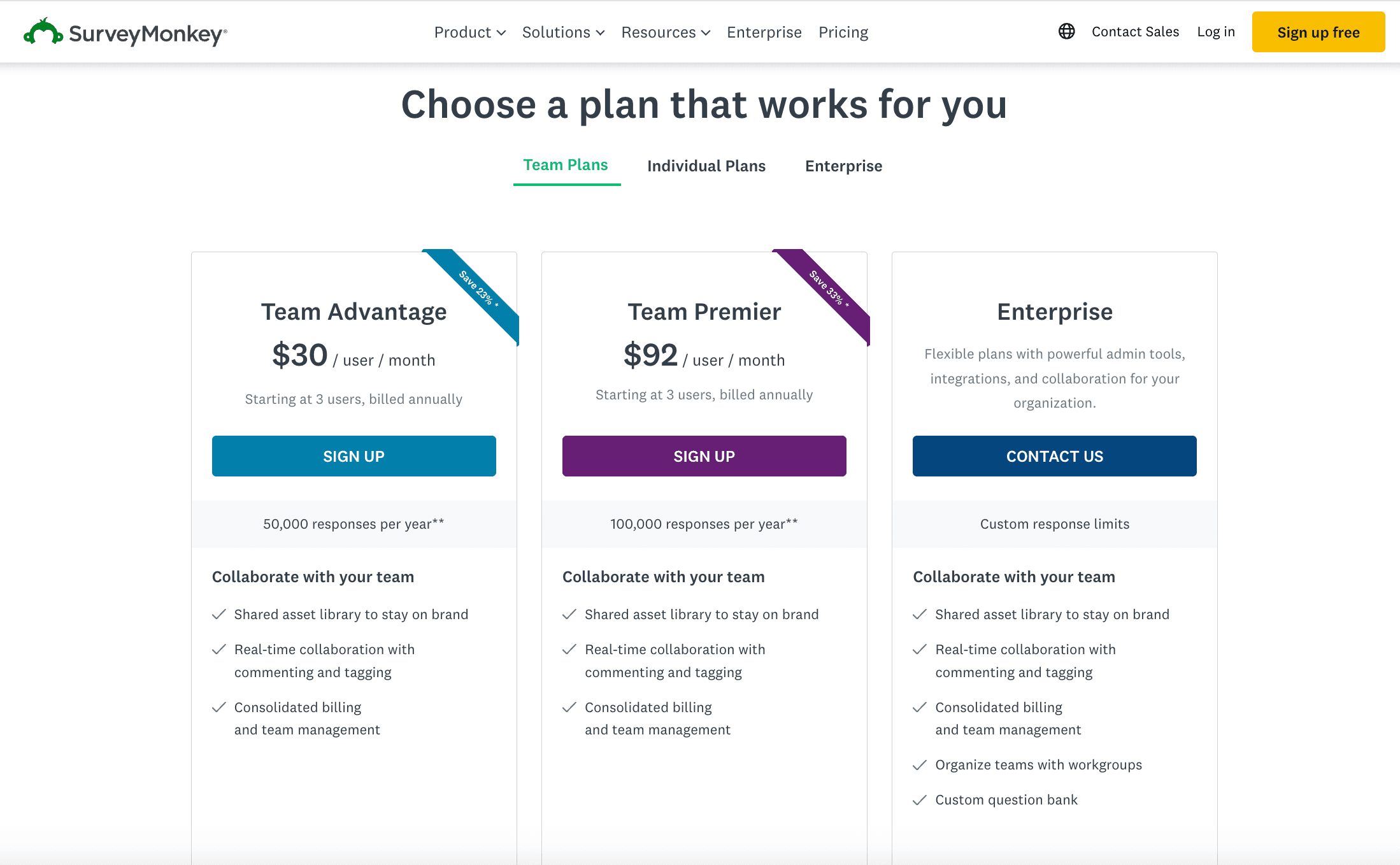Click the Log in link
This screenshot has height=865, width=1400.
tap(1215, 31)
